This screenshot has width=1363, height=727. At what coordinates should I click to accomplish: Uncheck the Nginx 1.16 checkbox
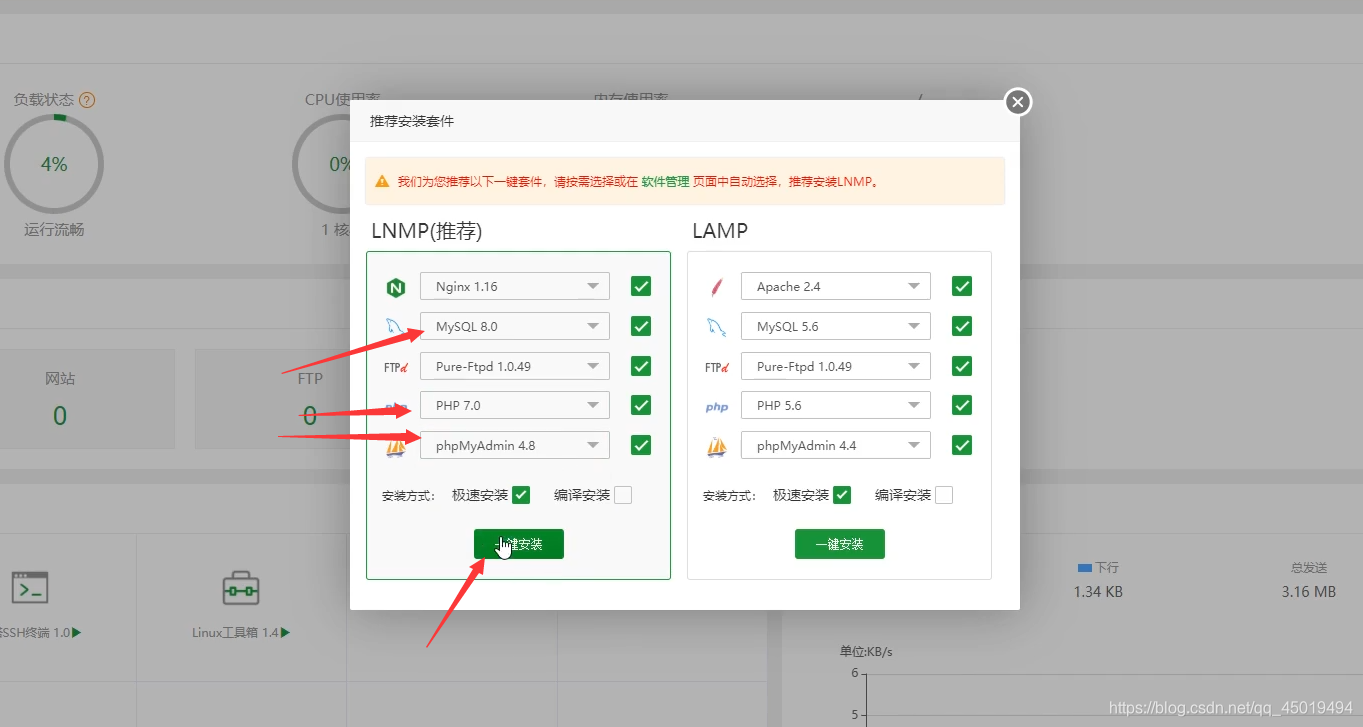click(x=640, y=286)
